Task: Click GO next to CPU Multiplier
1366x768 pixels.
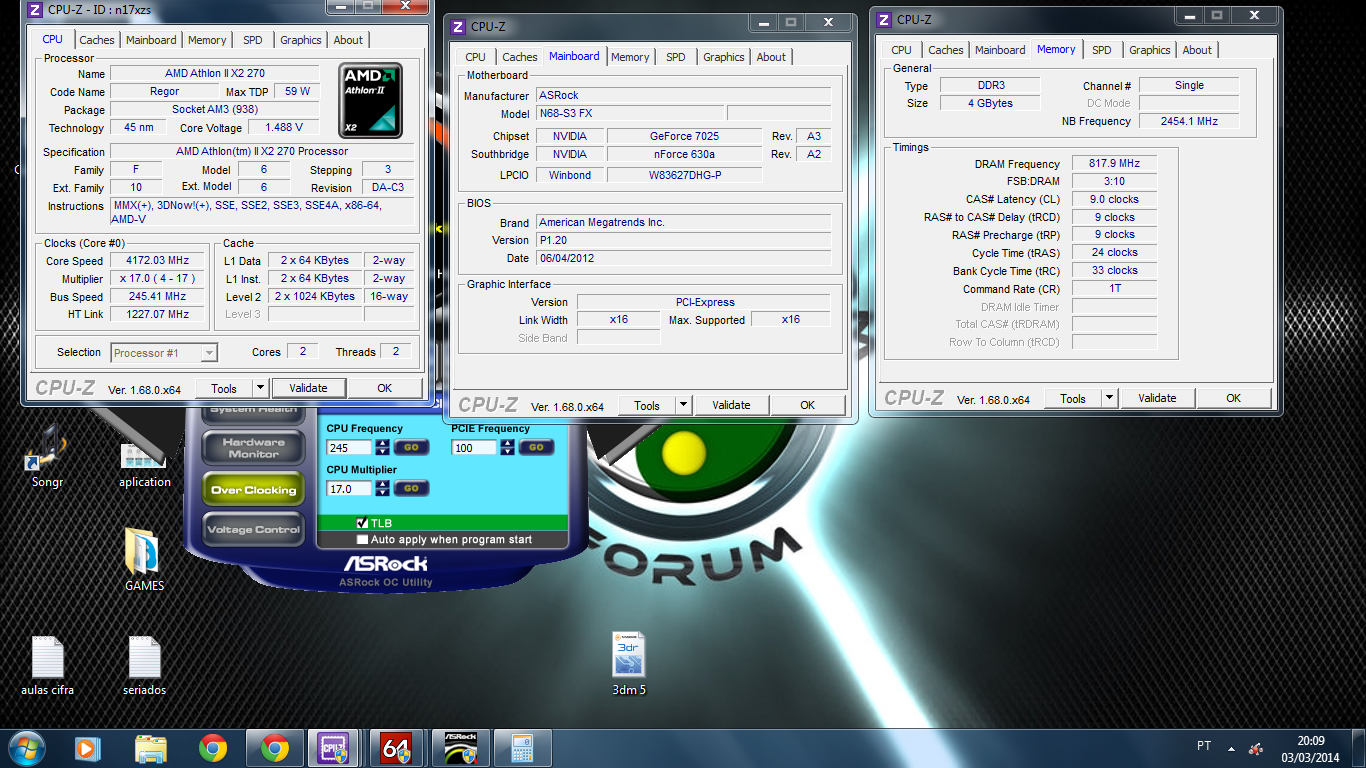Action: pyautogui.click(x=412, y=488)
